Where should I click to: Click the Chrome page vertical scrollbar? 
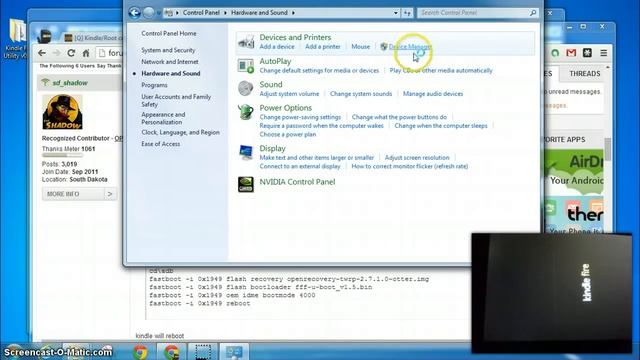click(608, 149)
